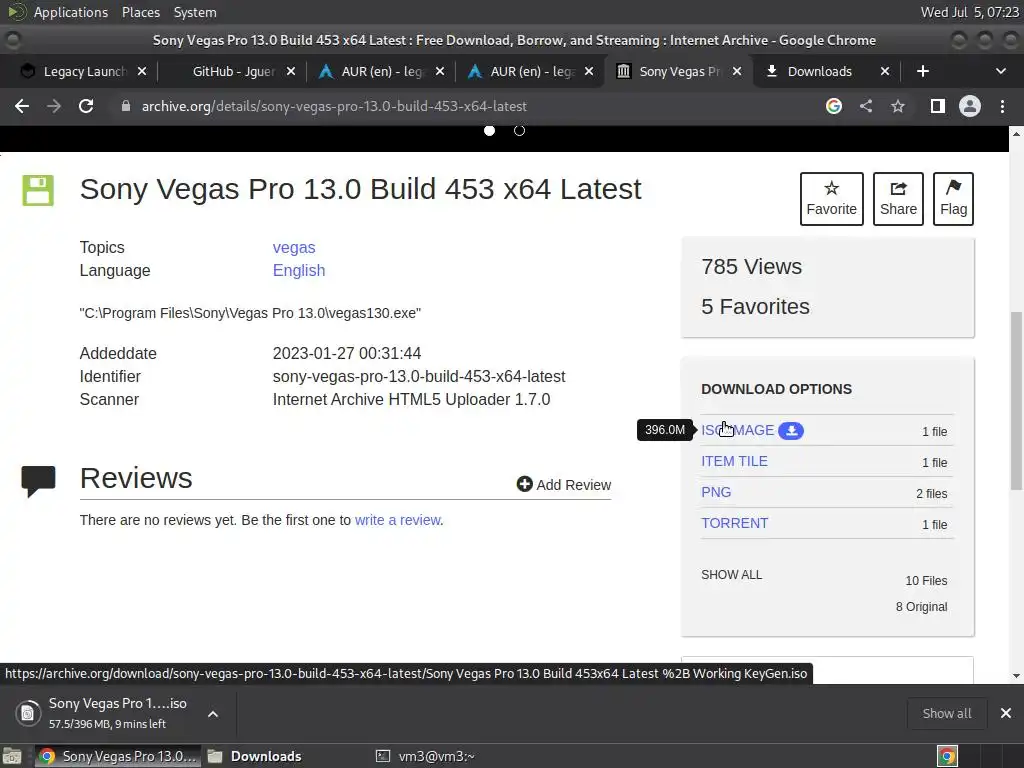Viewport: 1024px width, 768px height.
Task: Bookmark this page with the star
Action: click(x=898, y=106)
